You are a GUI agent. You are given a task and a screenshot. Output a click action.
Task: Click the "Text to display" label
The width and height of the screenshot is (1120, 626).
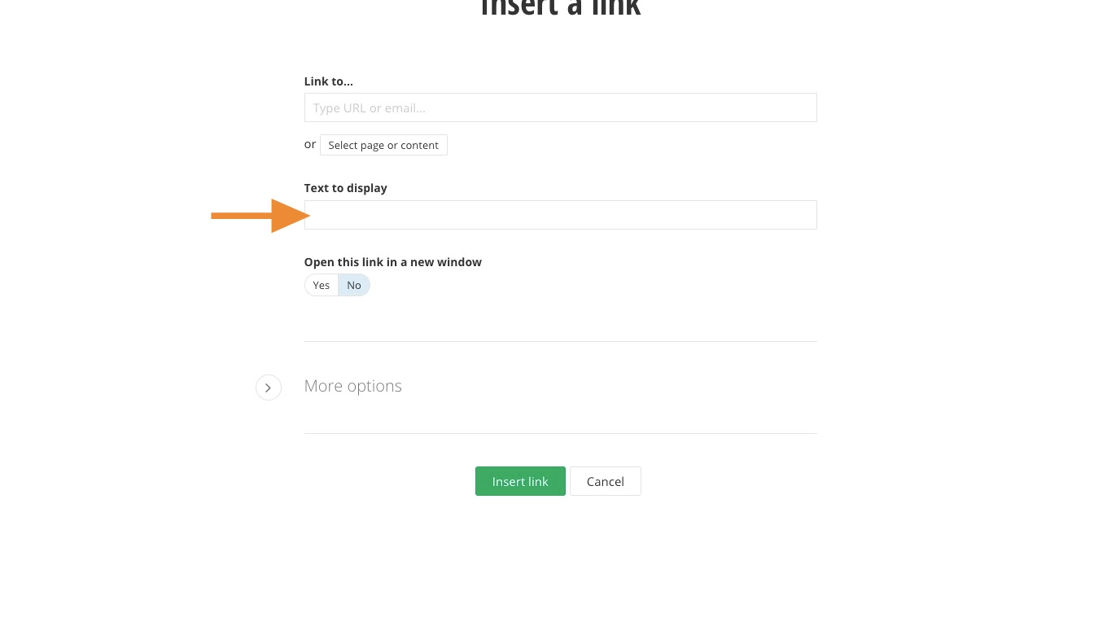coord(345,188)
